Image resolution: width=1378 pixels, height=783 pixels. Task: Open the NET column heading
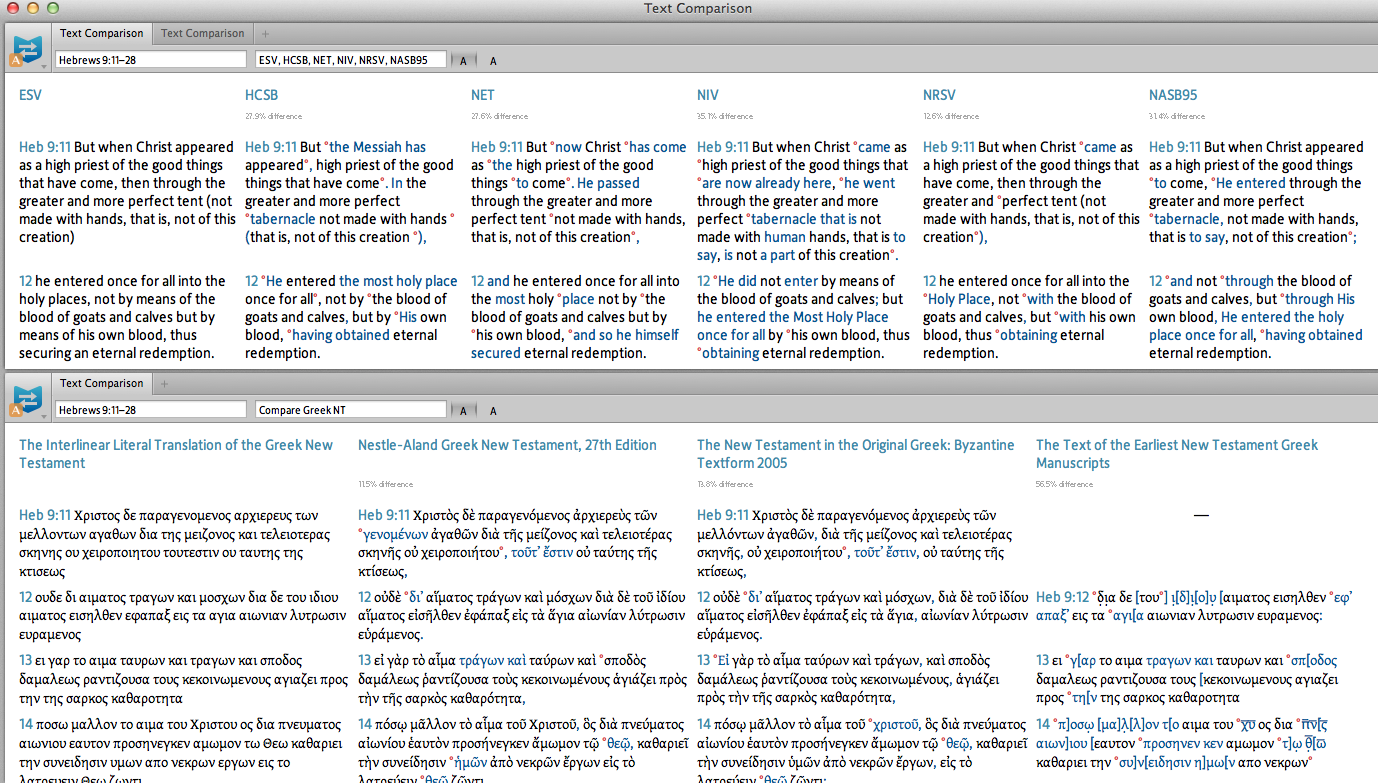[x=483, y=95]
